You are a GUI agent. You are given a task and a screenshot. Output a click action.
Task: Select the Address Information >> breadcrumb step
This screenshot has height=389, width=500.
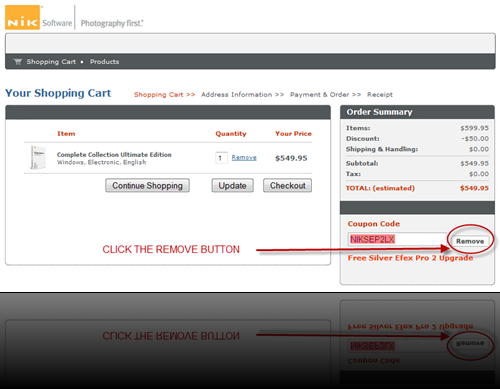[242, 95]
